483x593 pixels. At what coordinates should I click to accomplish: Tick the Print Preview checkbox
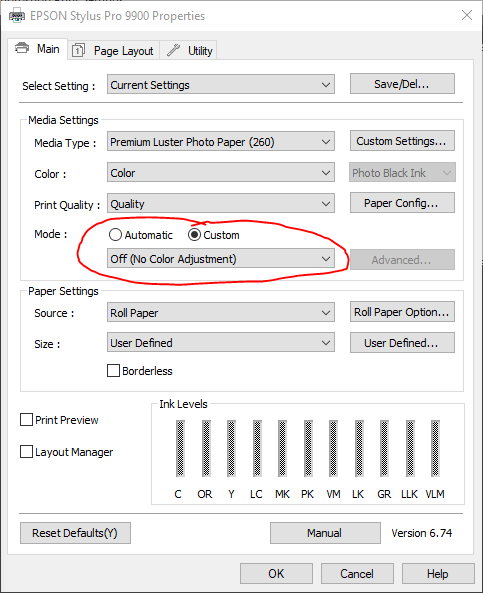point(26,420)
